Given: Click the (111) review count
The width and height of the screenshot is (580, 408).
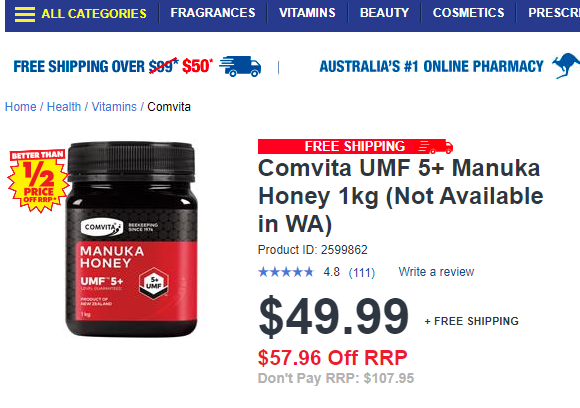Looking at the screenshot, I should pos(362,273).
